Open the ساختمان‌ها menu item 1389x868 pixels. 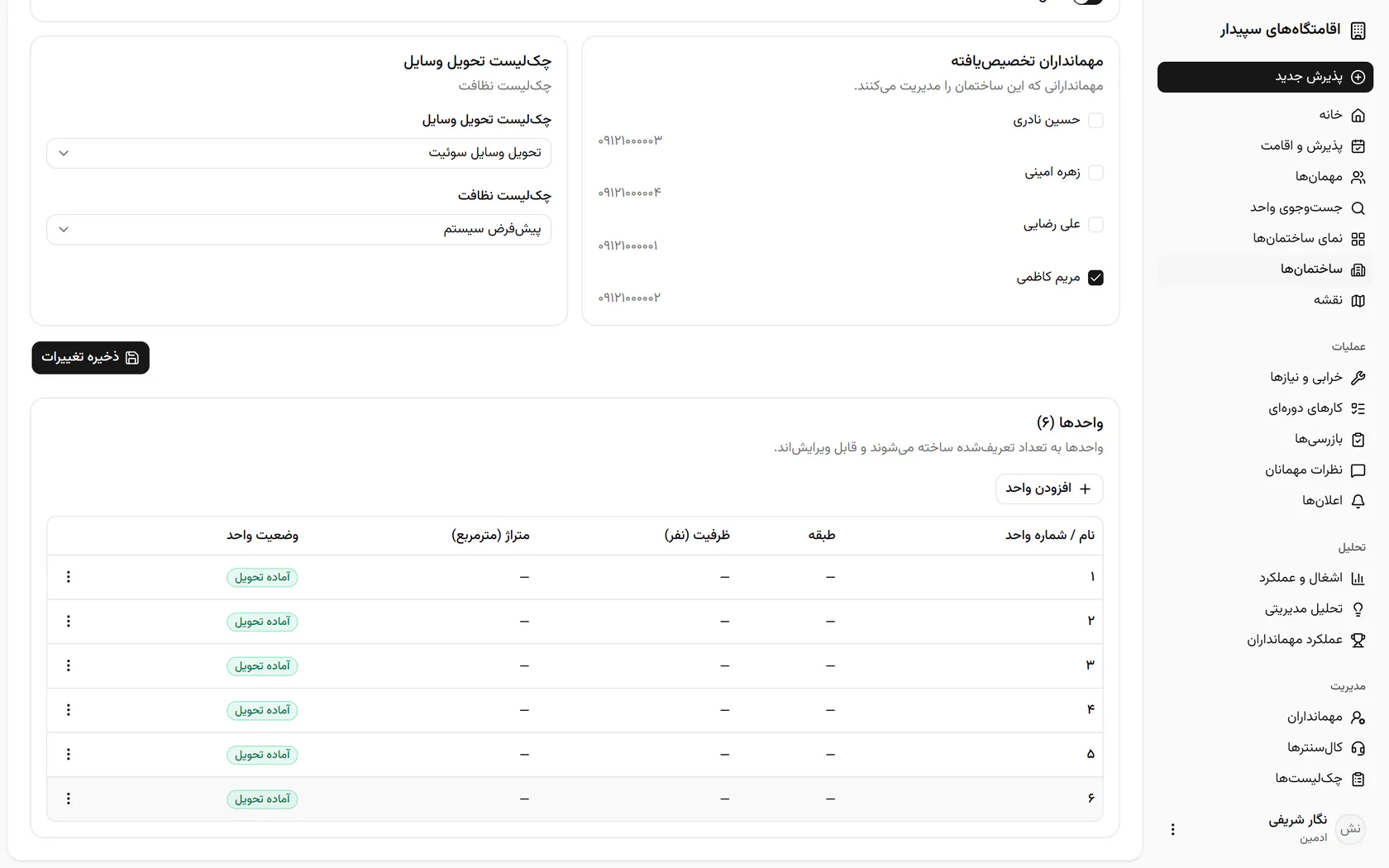point(1265,269)
